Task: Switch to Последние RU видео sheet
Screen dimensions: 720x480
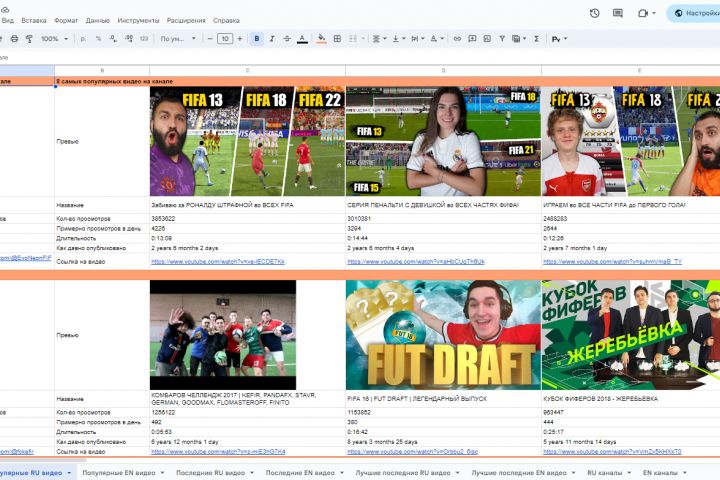Action: coord(210,473)
